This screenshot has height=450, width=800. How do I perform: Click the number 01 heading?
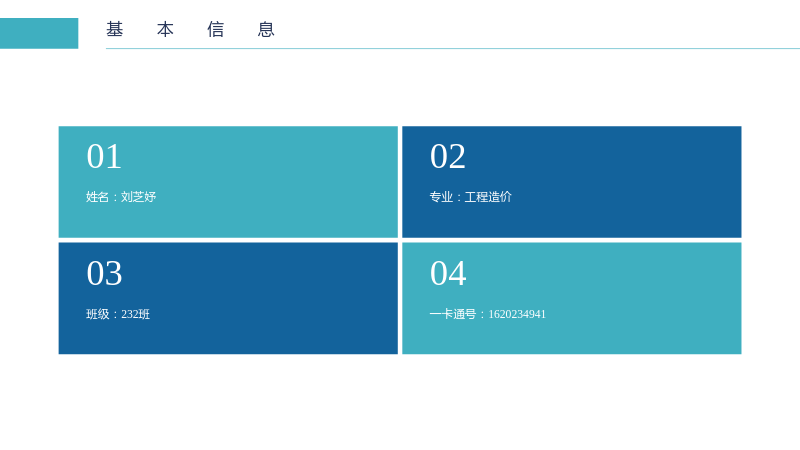(104, 156)
